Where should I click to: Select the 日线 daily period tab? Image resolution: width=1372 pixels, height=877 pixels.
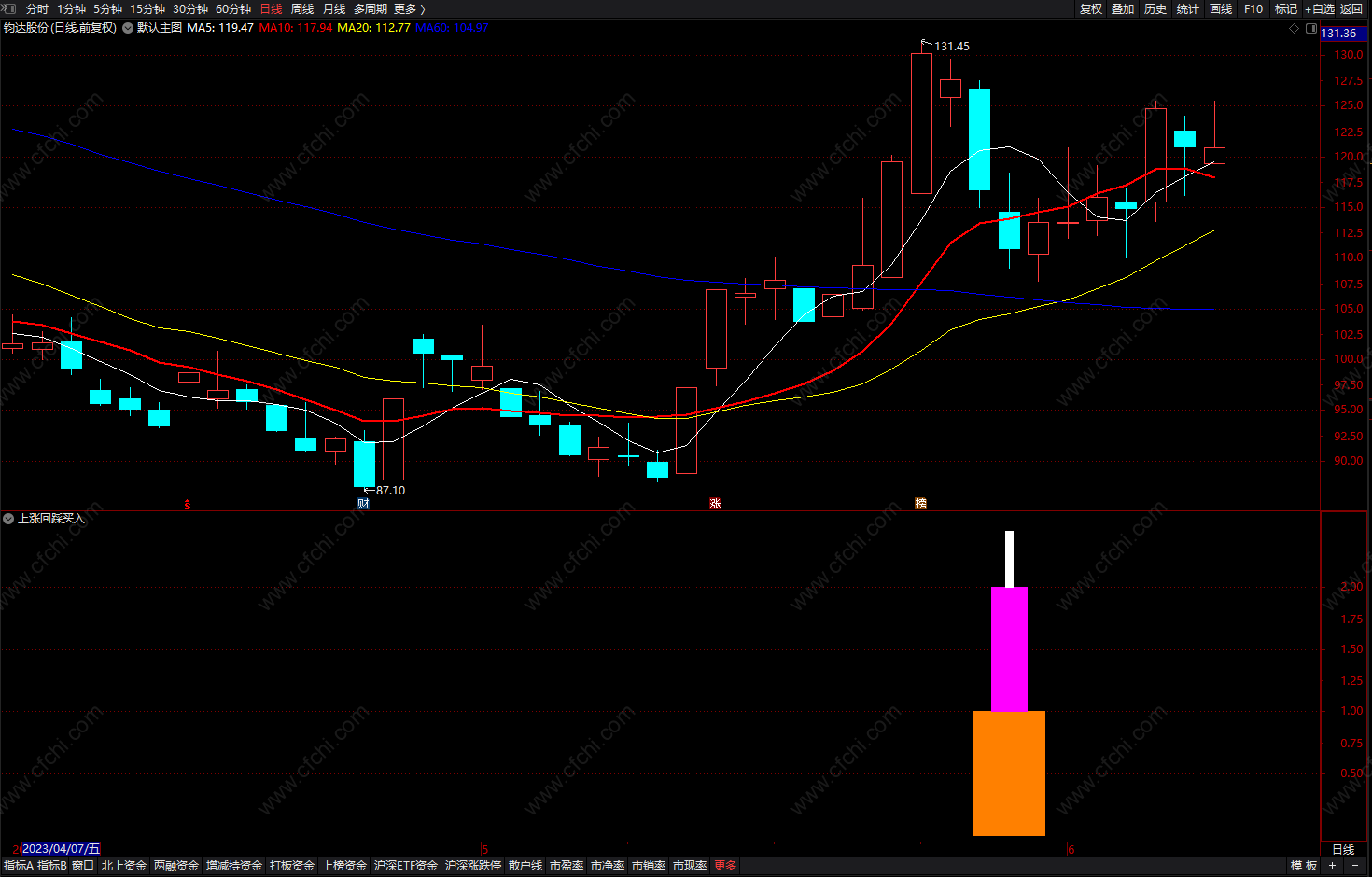click(x=271, y=8)
